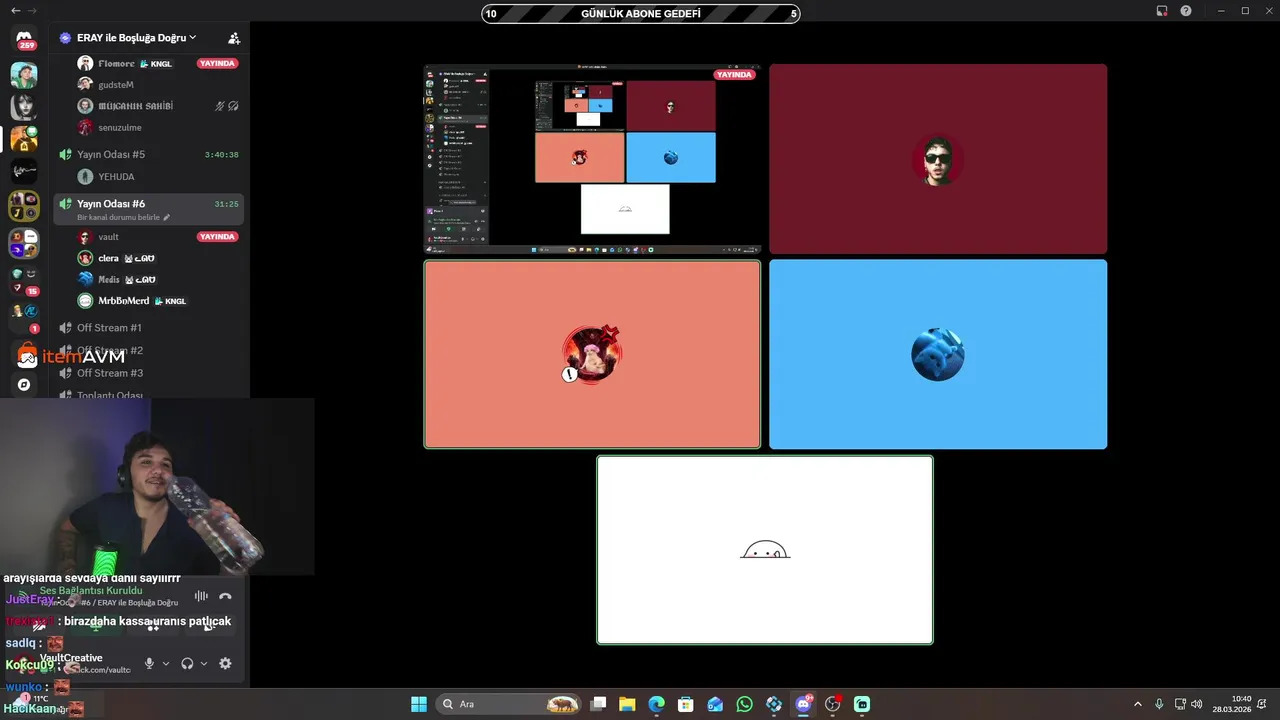Go back using the left arrow
The width and height of the screenshot is (1280, 720).
pos(15,10)
